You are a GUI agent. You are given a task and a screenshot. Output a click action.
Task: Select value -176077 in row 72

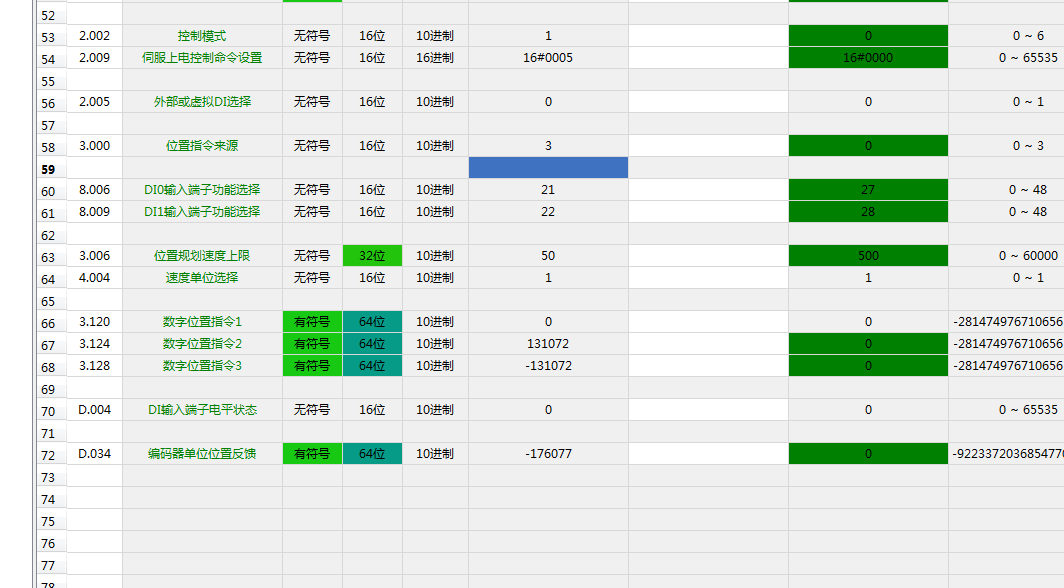pos(548,454)
